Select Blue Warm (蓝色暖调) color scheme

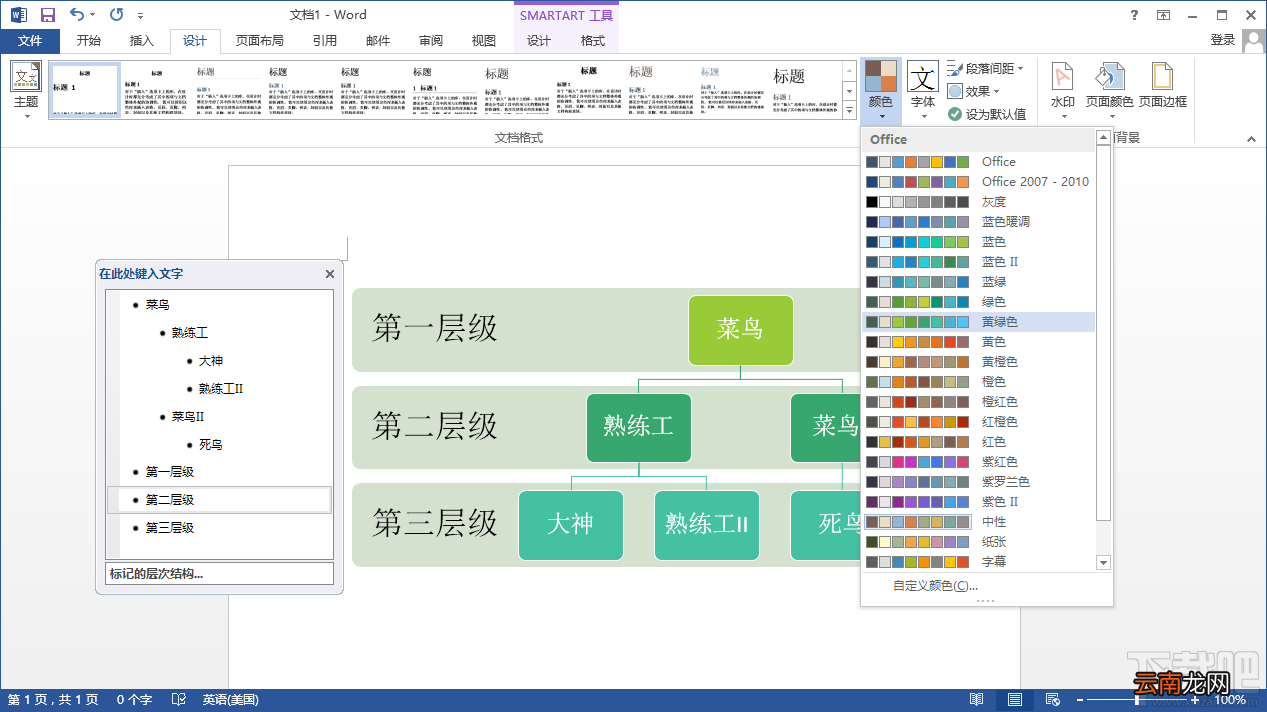click(x=979, y=221)
